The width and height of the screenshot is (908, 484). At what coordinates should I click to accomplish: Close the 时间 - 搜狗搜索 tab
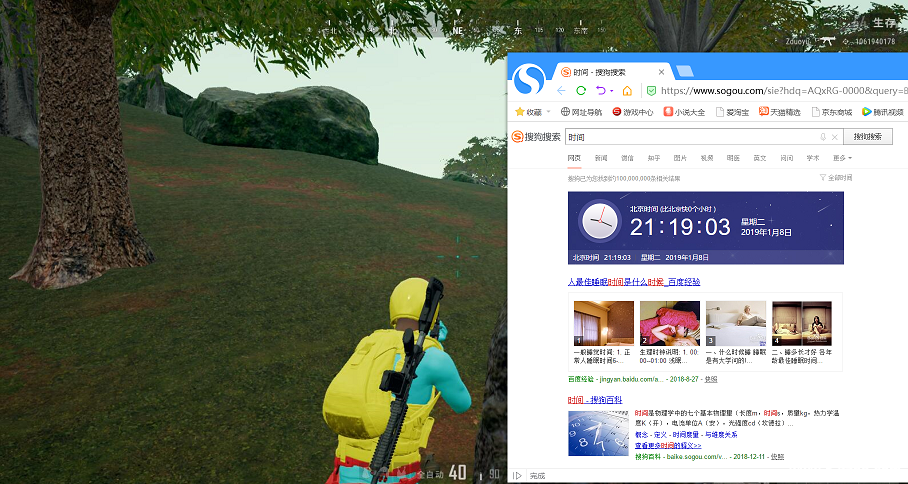661,72
